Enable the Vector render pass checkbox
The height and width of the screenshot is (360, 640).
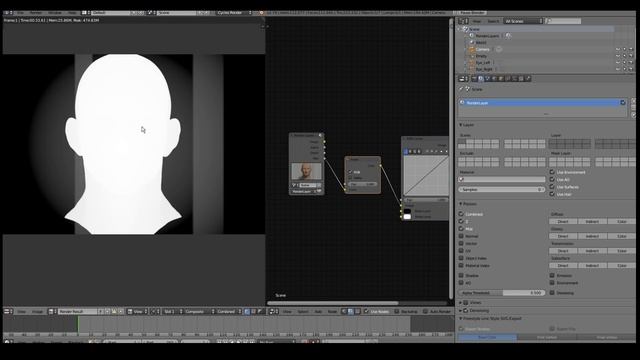click(x=461, y=243)
